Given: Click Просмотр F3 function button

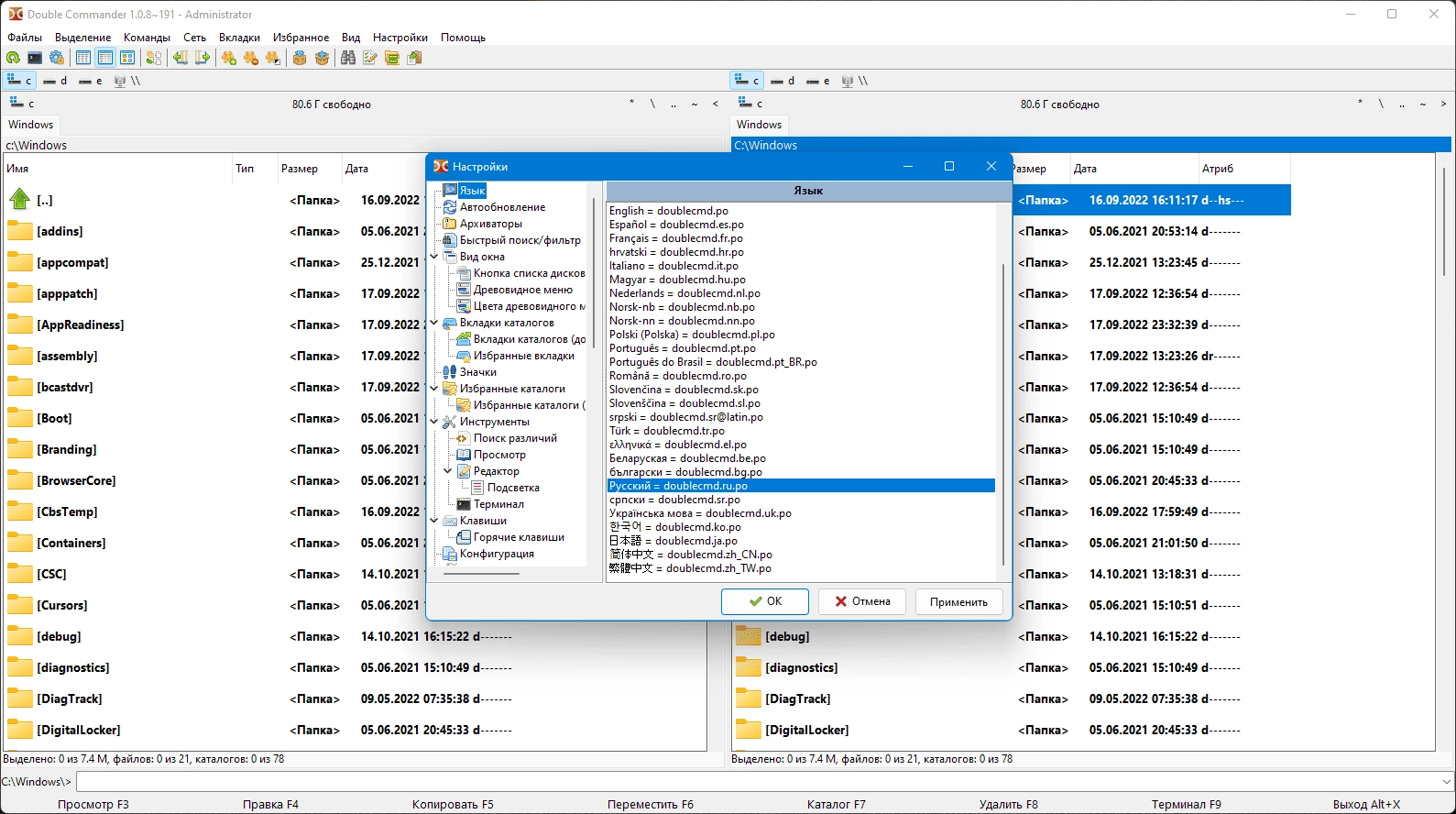Looking at the screenshot, I should (93, 804).
